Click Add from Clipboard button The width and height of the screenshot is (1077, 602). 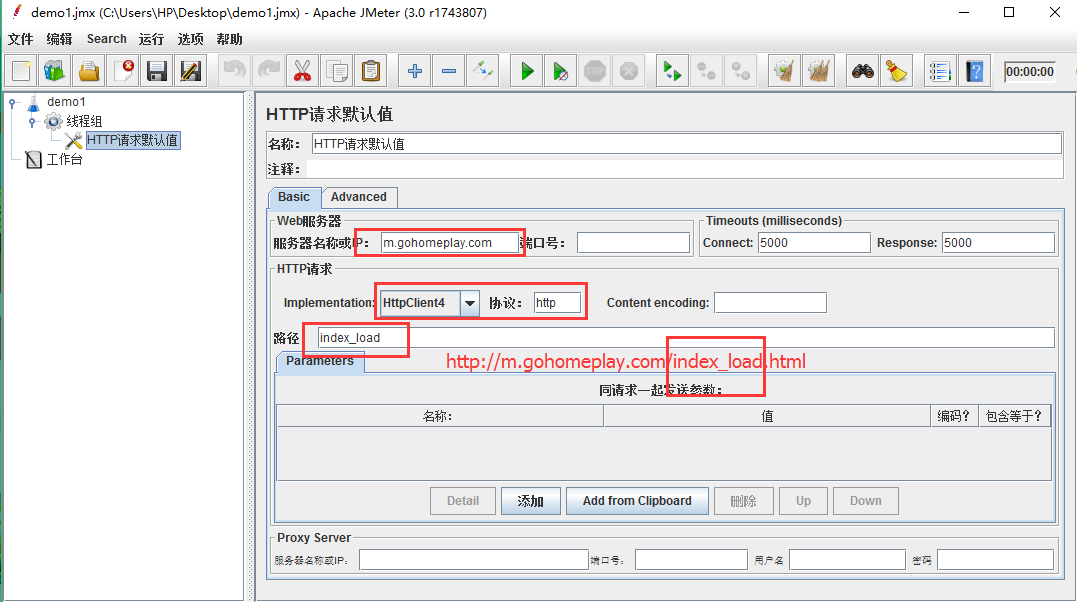tap(637, 501)
